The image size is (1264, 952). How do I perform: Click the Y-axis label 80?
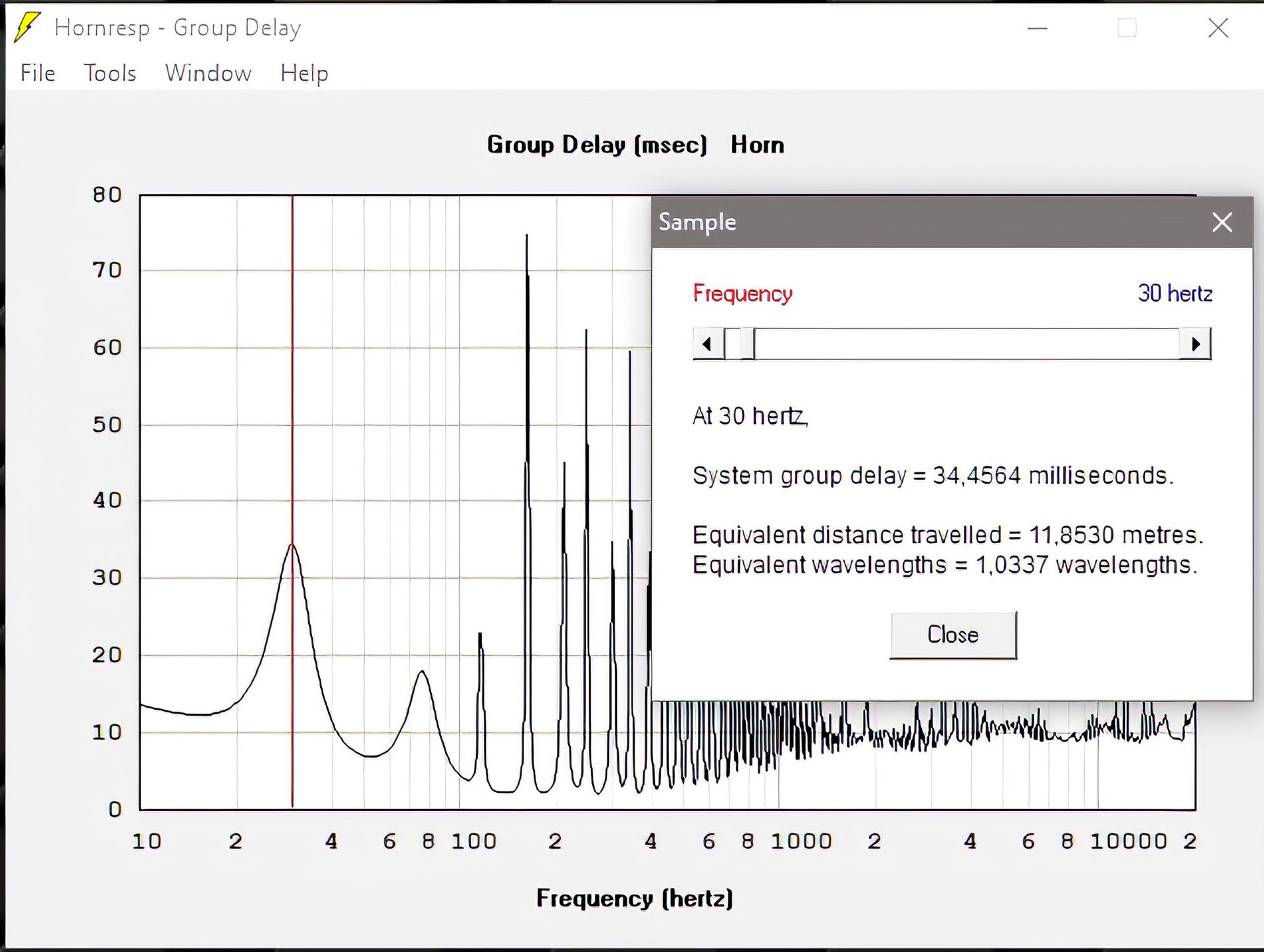pyautogui.click(x=107, y=195)
